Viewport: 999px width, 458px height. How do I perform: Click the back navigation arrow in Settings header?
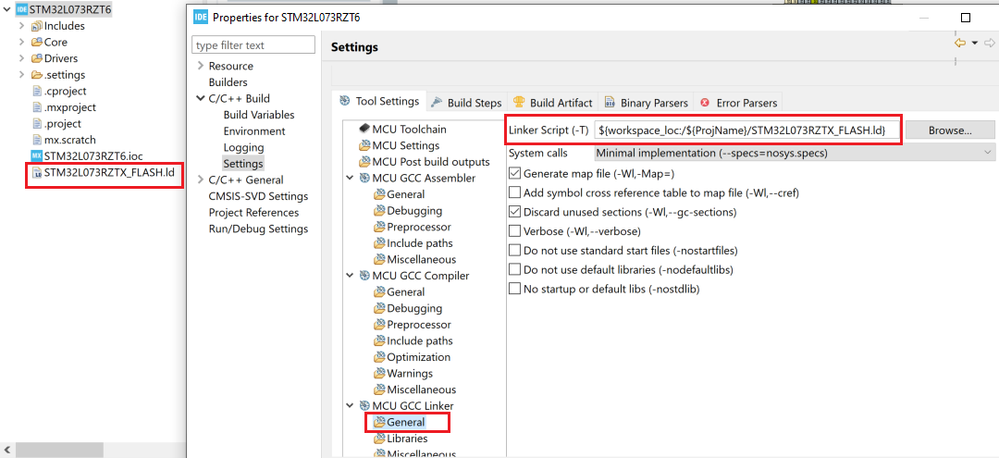(960, 43)
